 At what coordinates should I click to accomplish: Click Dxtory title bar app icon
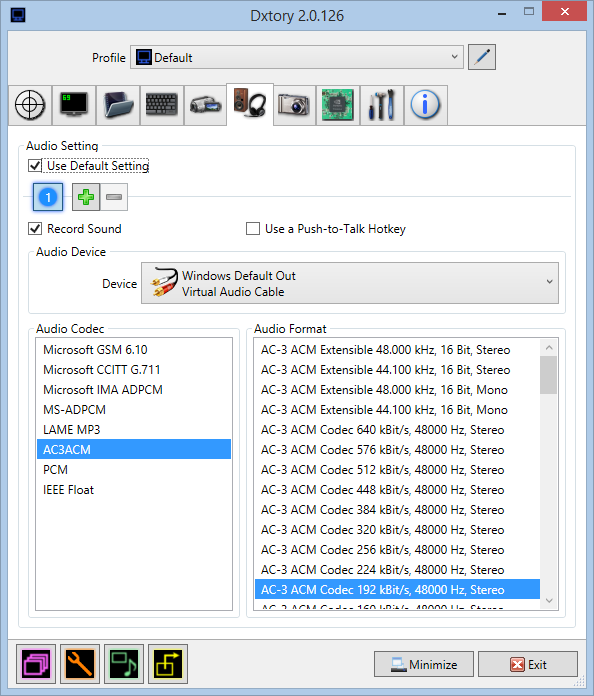[18, 15]
